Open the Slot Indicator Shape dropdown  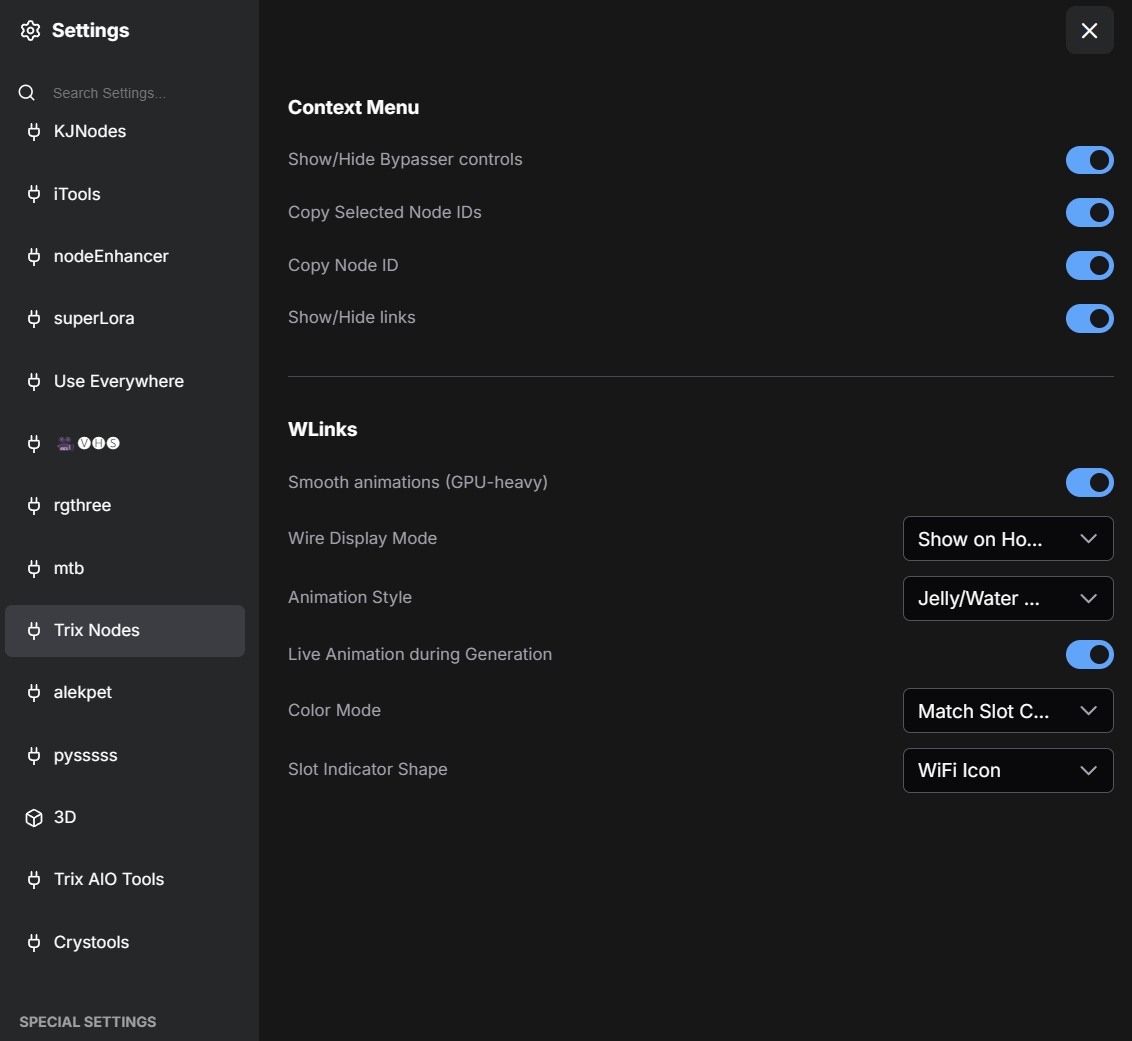coord(1008,770)
